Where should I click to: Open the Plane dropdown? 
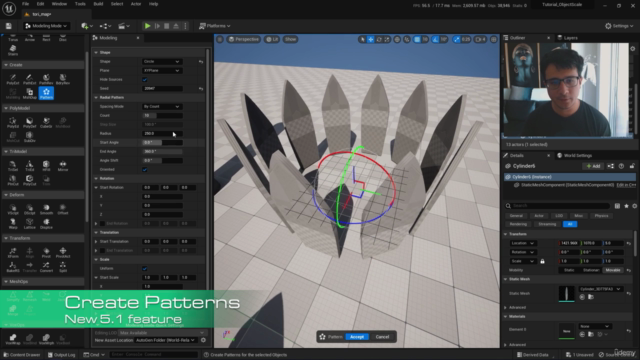click(x=162, y=71)
